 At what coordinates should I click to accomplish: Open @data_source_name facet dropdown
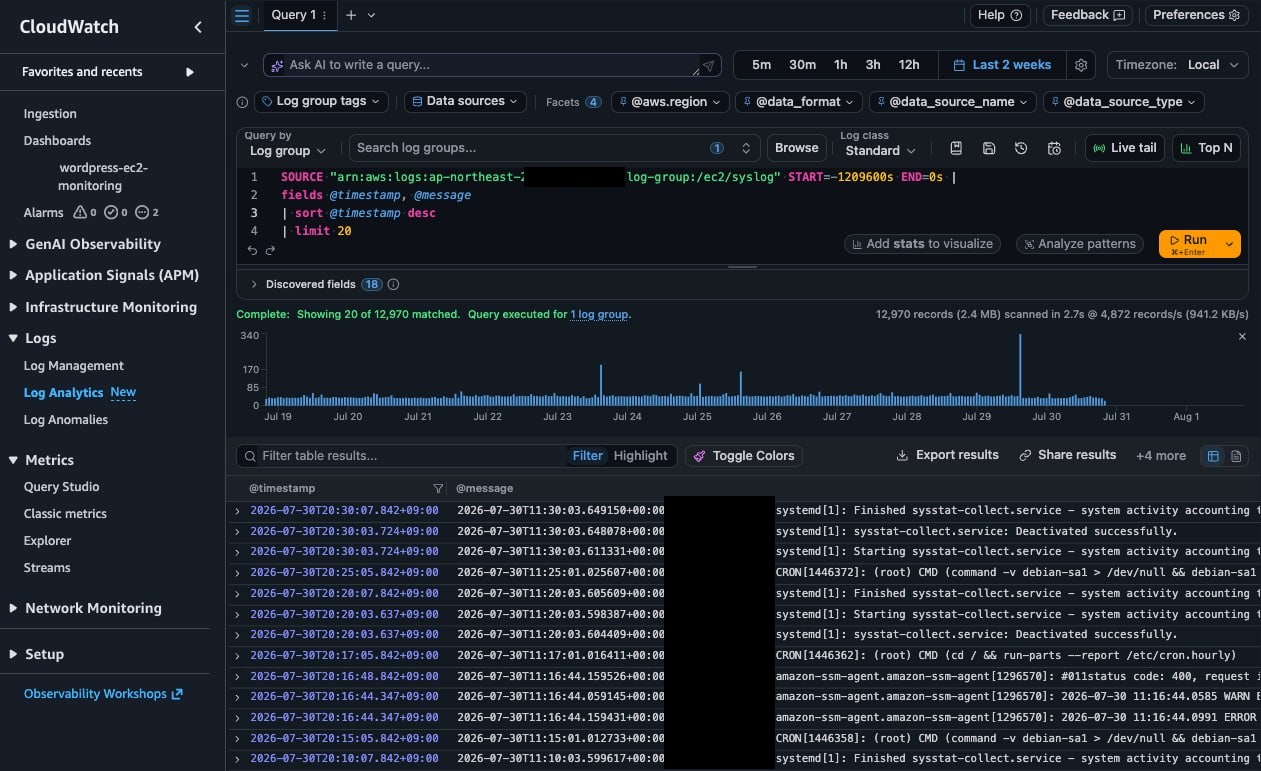[x=952, y=102]
